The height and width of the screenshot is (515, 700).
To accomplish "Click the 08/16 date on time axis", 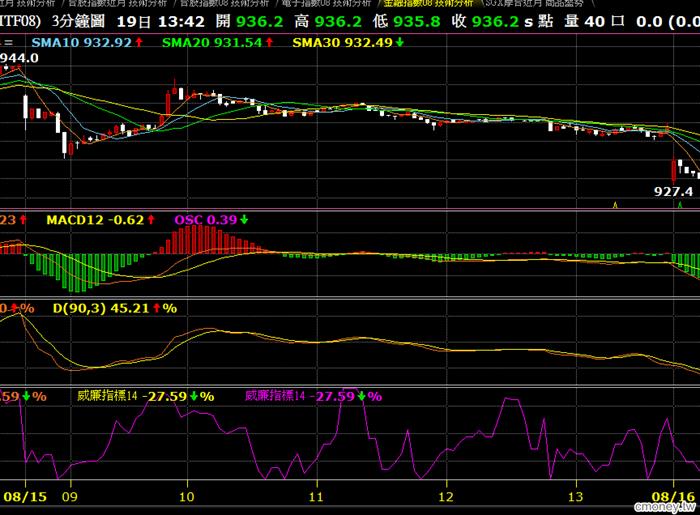I will tap(673, 497).
